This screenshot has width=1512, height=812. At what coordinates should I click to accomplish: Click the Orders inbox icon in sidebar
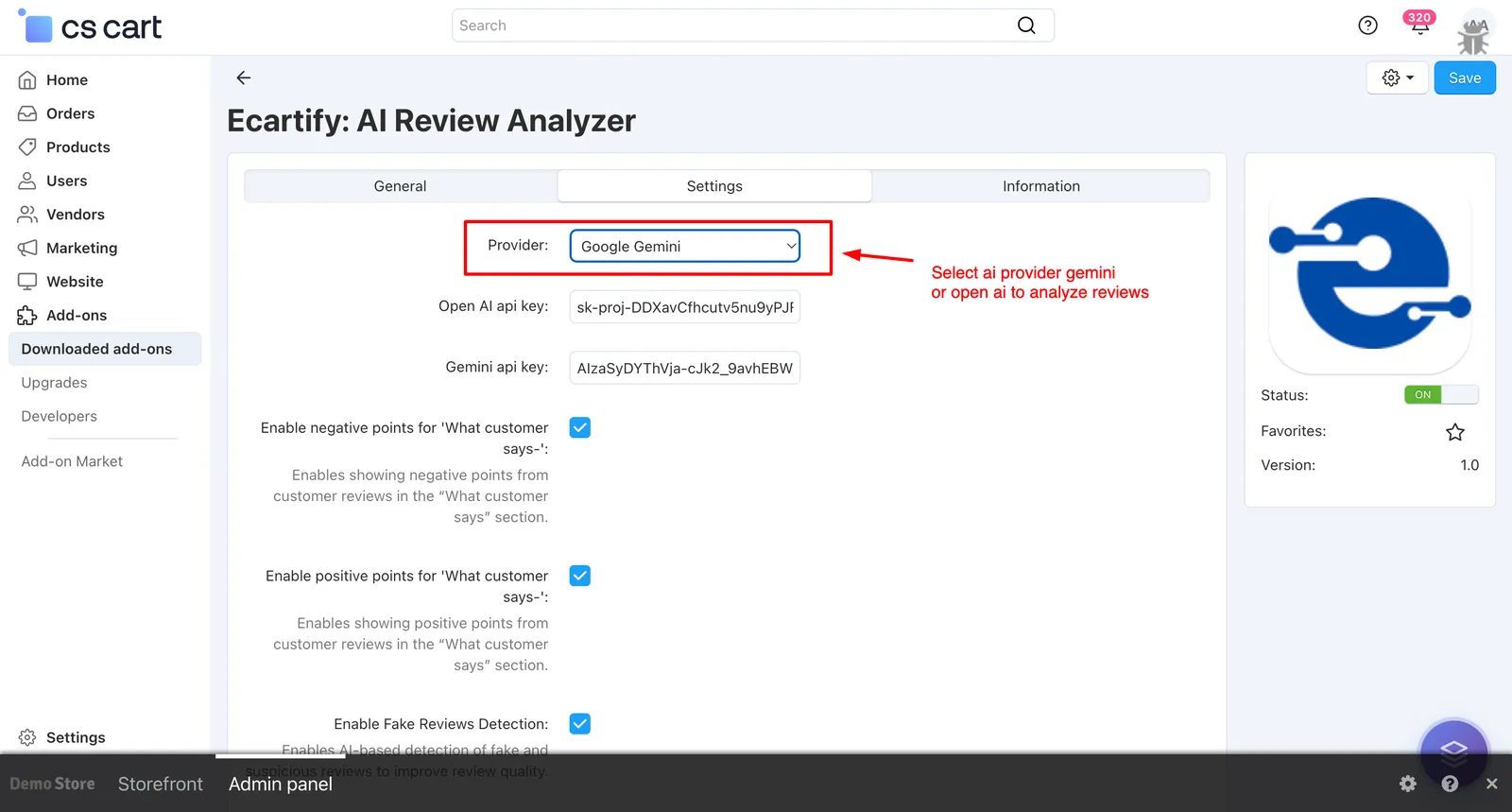(x=27, y=113)
